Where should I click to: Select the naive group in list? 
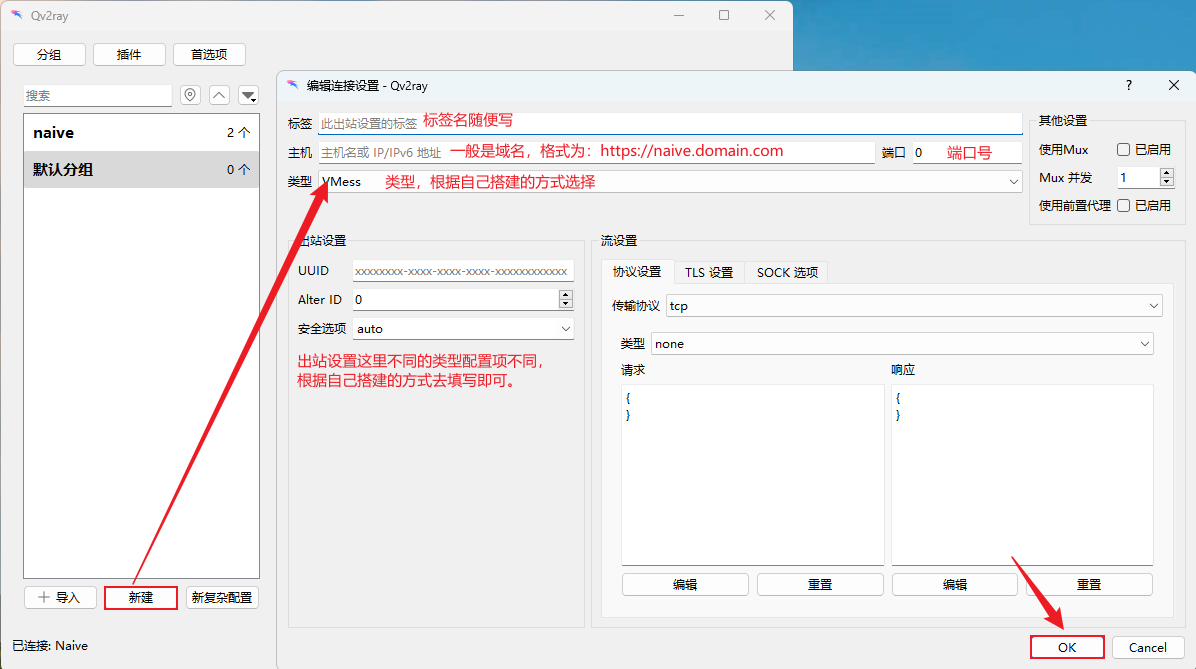141,133
